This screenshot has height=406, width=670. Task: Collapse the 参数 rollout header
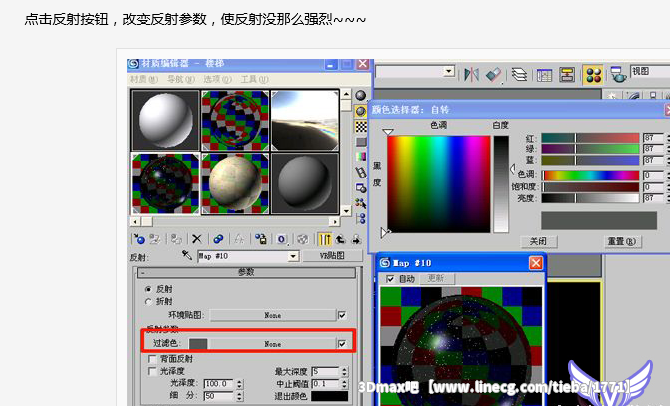[246, 272]
